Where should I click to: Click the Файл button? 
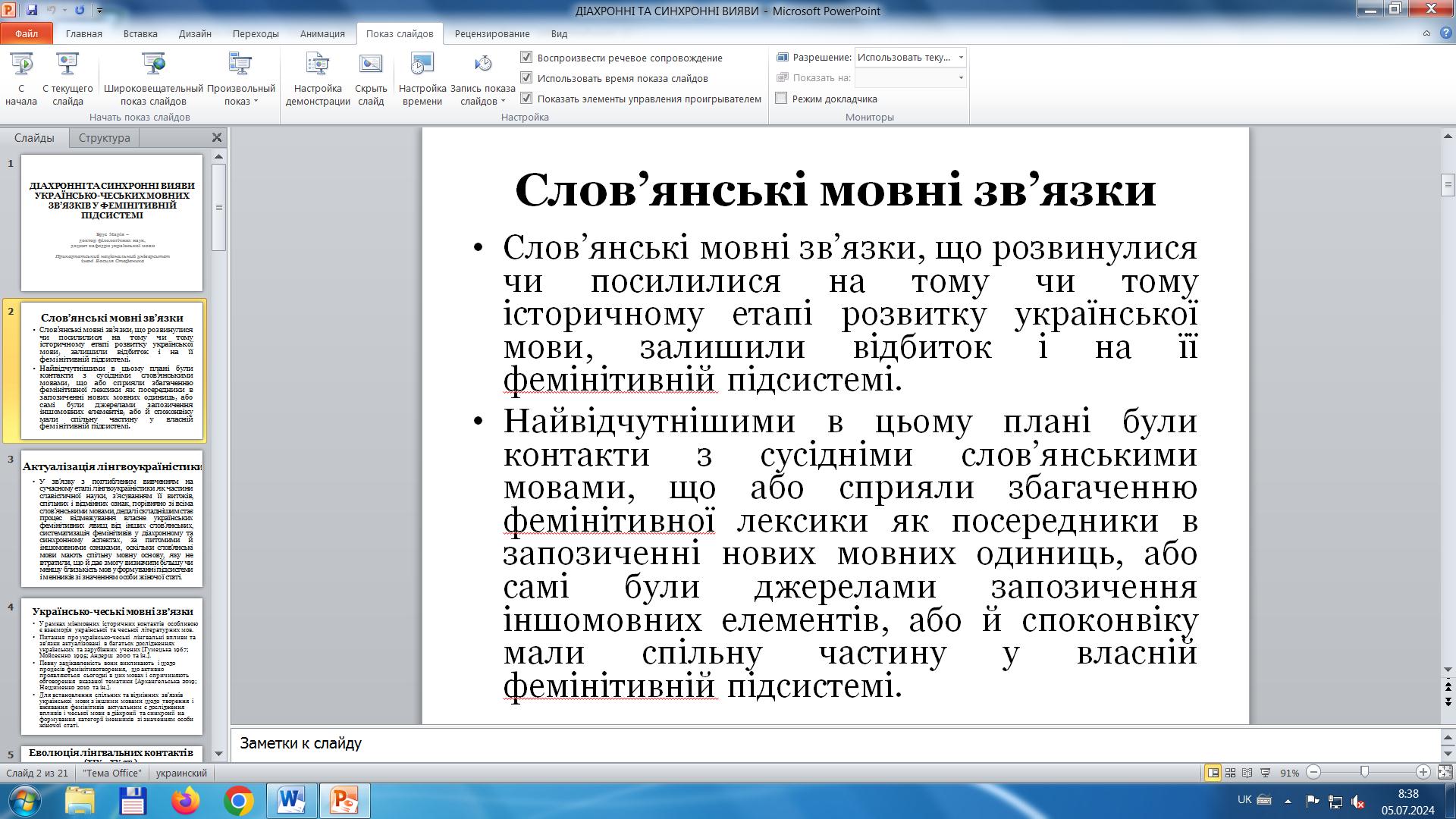pyautogui.click(x=26, y=33)
